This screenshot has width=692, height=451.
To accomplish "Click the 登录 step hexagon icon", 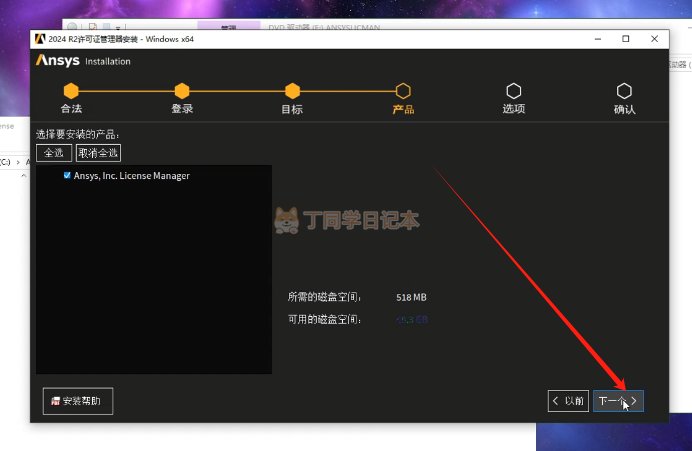I will coord(181,91).
